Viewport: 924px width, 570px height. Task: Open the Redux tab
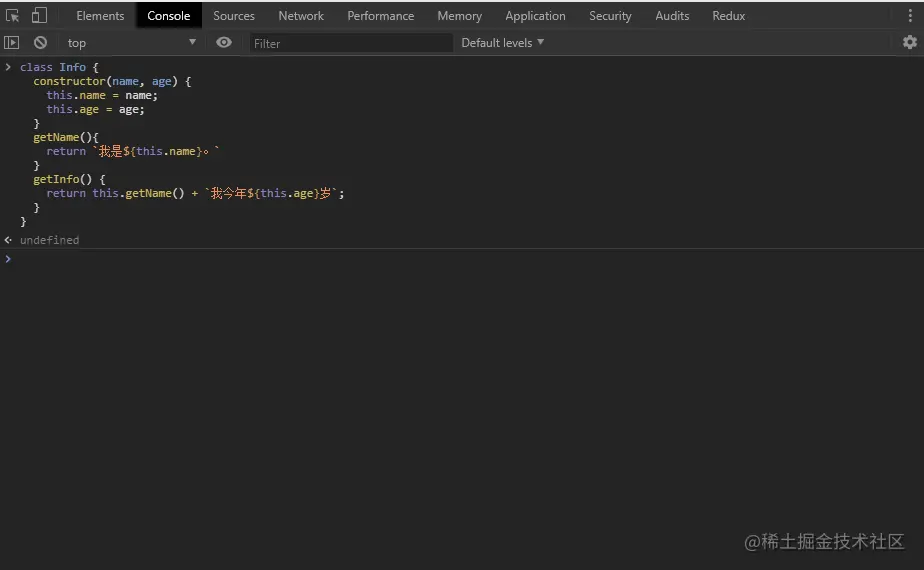tap(728, 16)
